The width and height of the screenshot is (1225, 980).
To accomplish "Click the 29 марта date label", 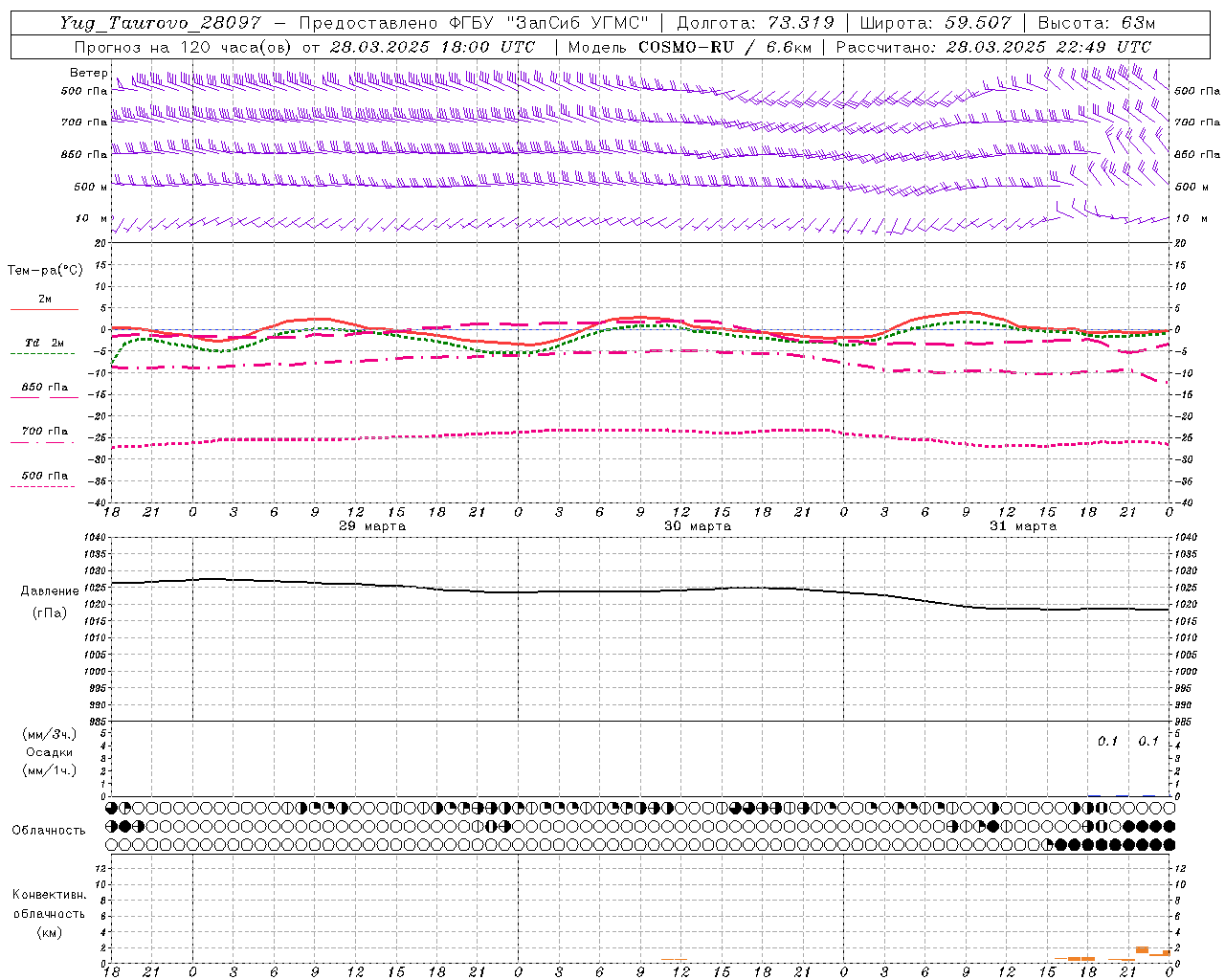I will click(x=372, y=526).
